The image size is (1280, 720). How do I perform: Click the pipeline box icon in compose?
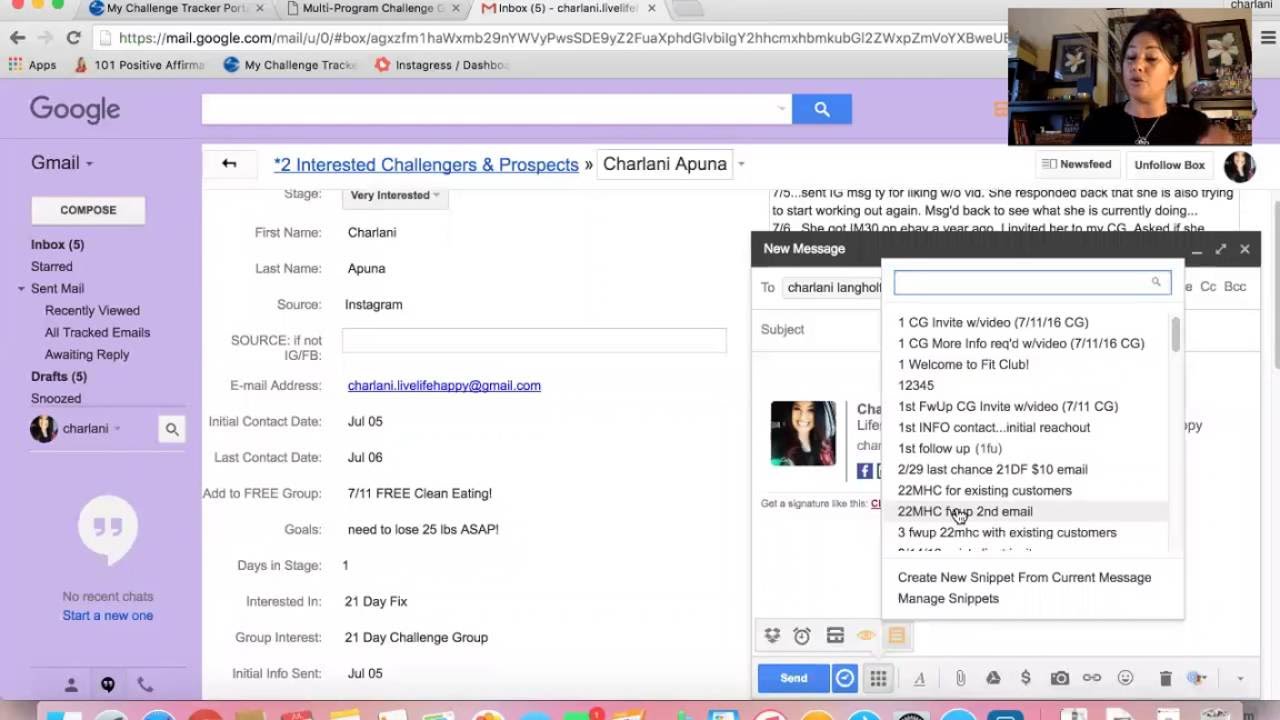[835, 636]
